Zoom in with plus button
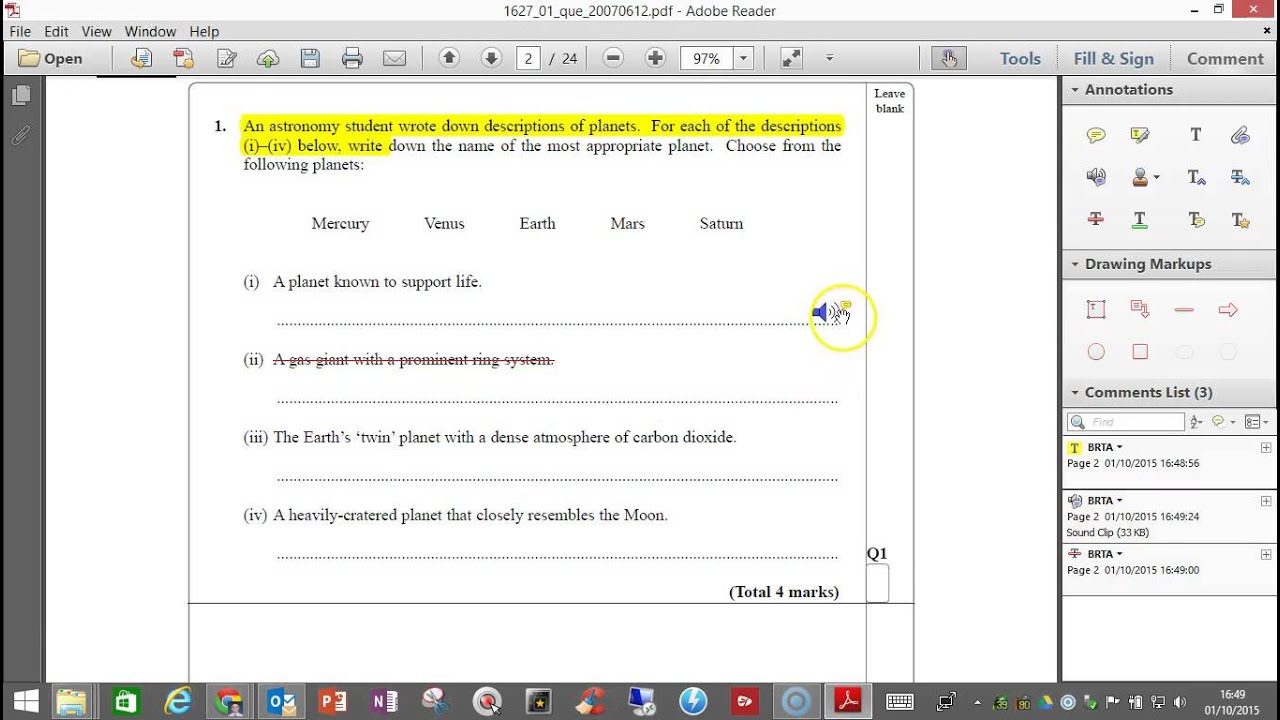1280x720 pixels. point(655,58)
